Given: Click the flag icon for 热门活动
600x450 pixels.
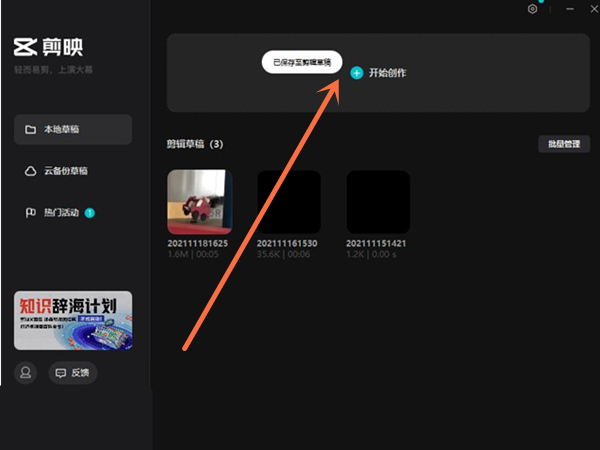Looking at the screenshot, I should click(30, 213).
